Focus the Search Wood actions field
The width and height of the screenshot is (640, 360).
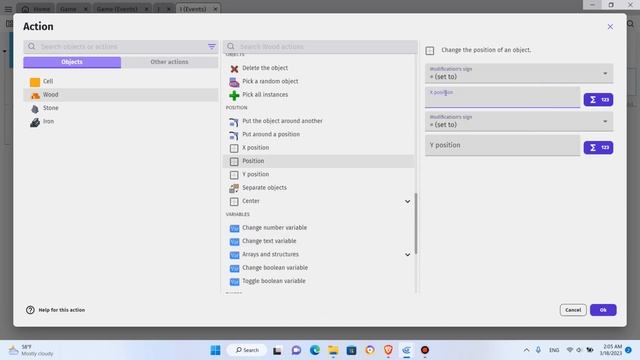tap(320, 47)
